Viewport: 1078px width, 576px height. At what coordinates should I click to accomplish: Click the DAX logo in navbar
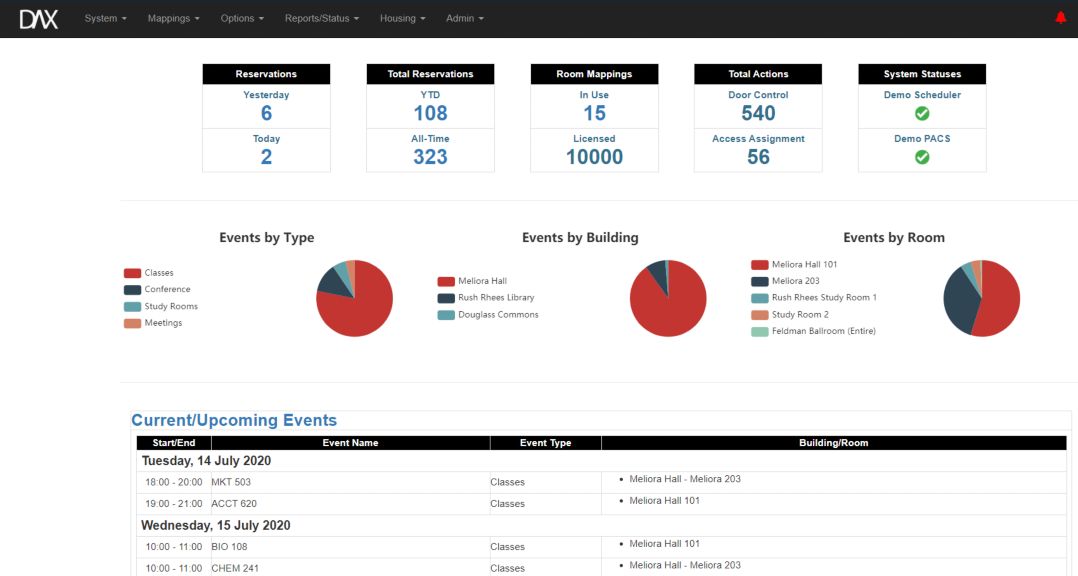pyautogui.click(x=39, y=18)
